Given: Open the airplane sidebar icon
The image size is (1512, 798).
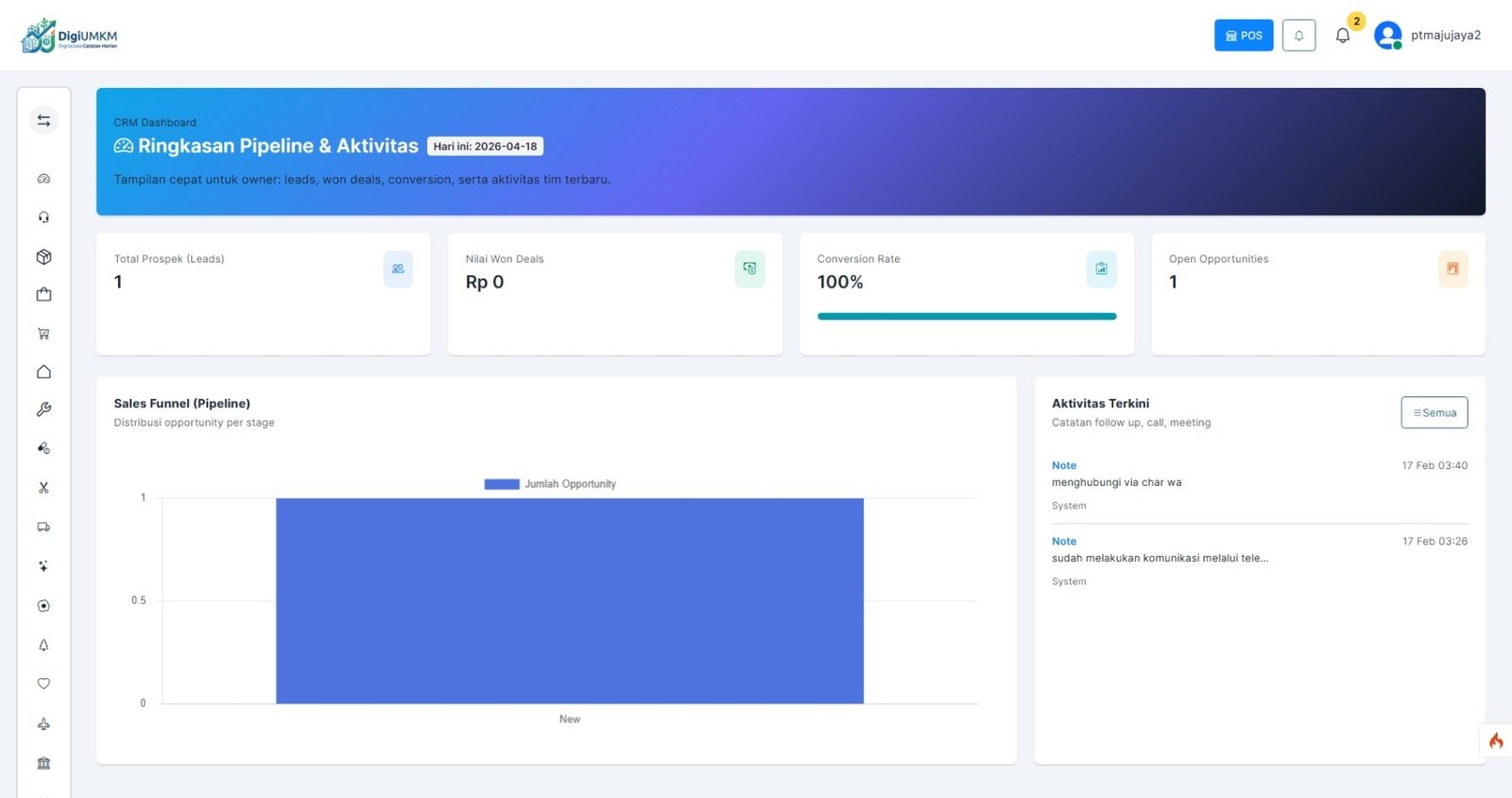Looking at the screenshot, I should 43,724.
